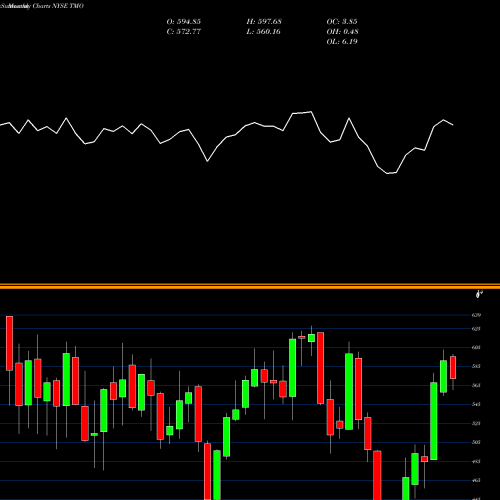
Task: Select the high value 'H: 597.68'
Action: click(x=264, y=22)
